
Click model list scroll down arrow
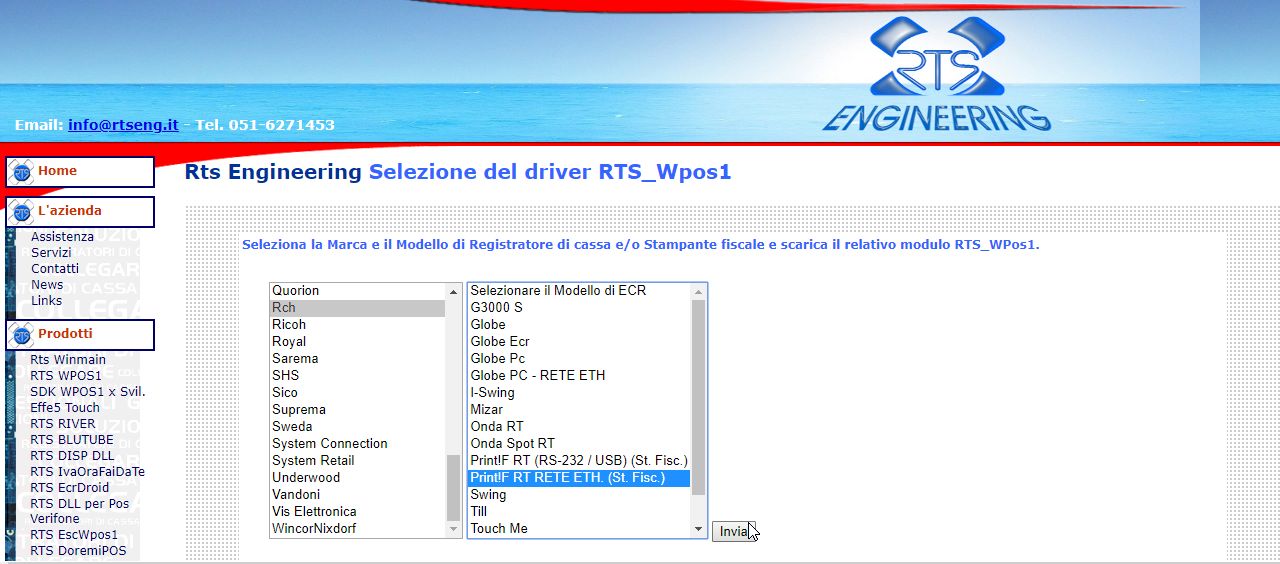point(699,529)
